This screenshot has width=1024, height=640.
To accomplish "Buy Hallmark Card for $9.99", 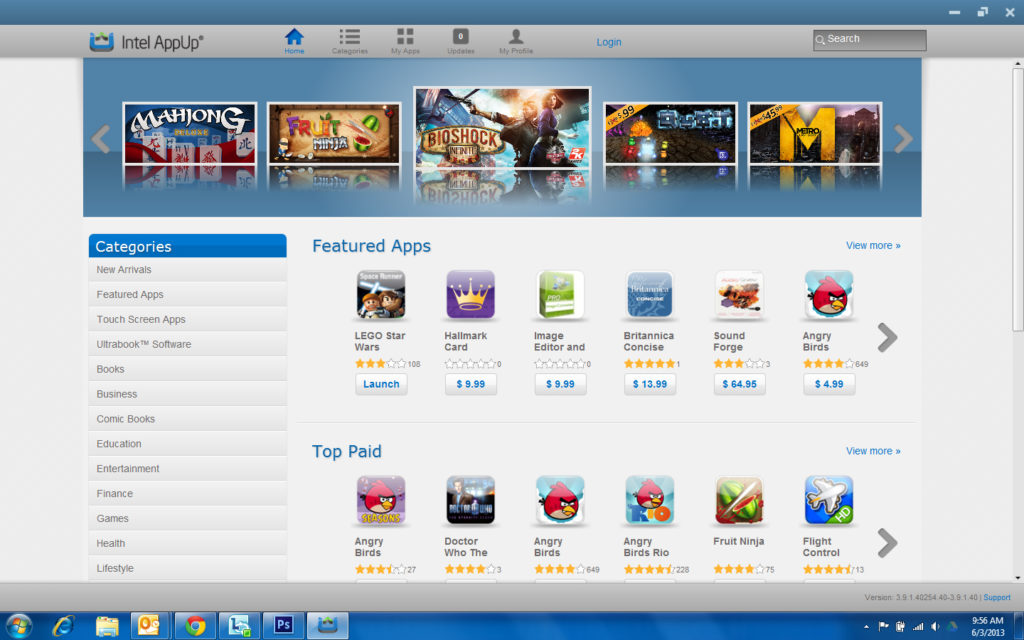I will coord(471,384).
